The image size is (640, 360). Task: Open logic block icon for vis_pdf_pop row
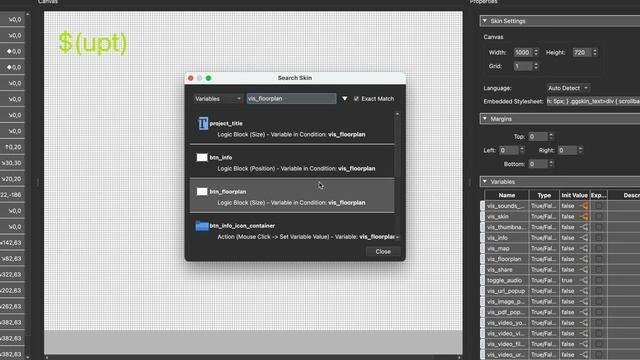584,312
